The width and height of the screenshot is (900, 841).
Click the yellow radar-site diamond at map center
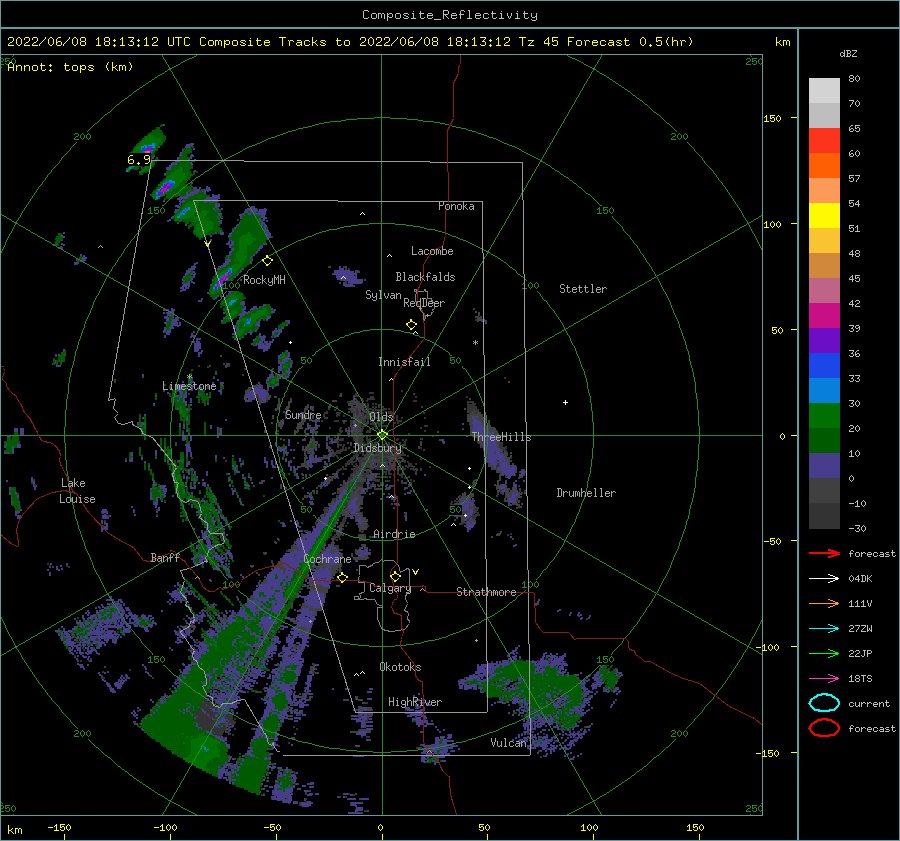click(x=382, y=435)
